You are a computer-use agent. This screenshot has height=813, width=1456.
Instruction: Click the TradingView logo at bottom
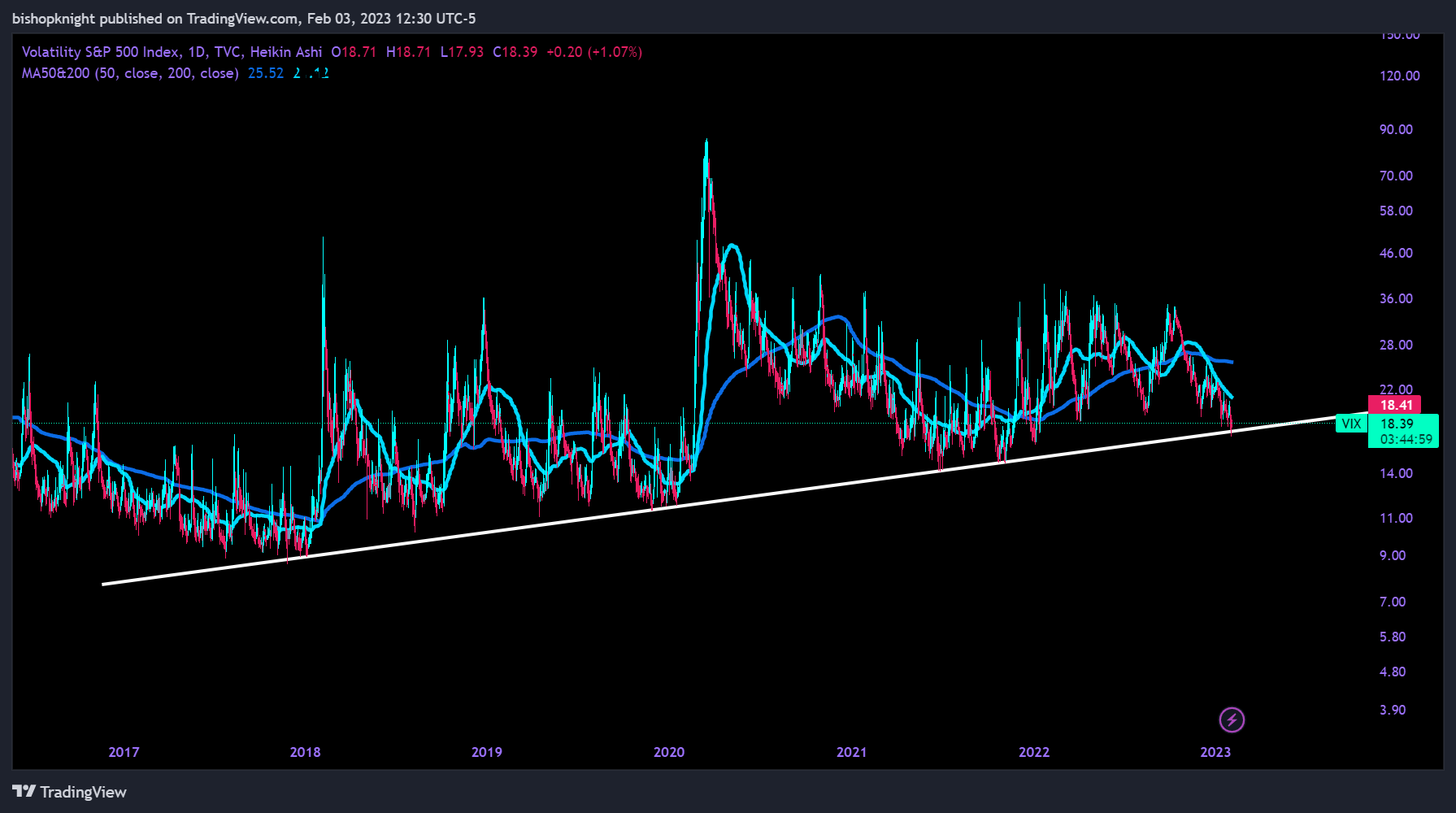[70, 792]
